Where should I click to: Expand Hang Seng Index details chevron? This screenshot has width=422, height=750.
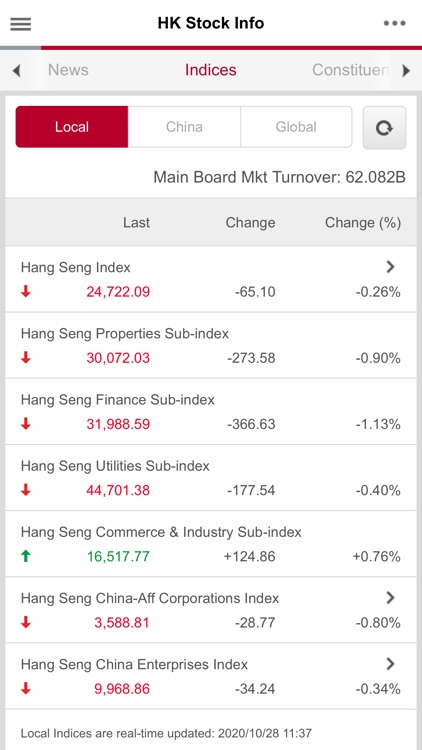pos(390,267)
